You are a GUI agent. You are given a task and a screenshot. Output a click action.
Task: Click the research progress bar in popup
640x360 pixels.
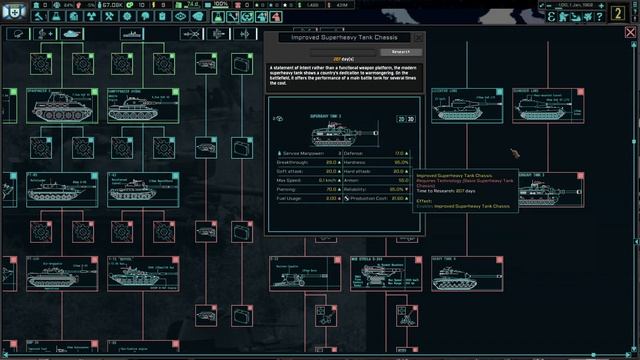point(344,52)
